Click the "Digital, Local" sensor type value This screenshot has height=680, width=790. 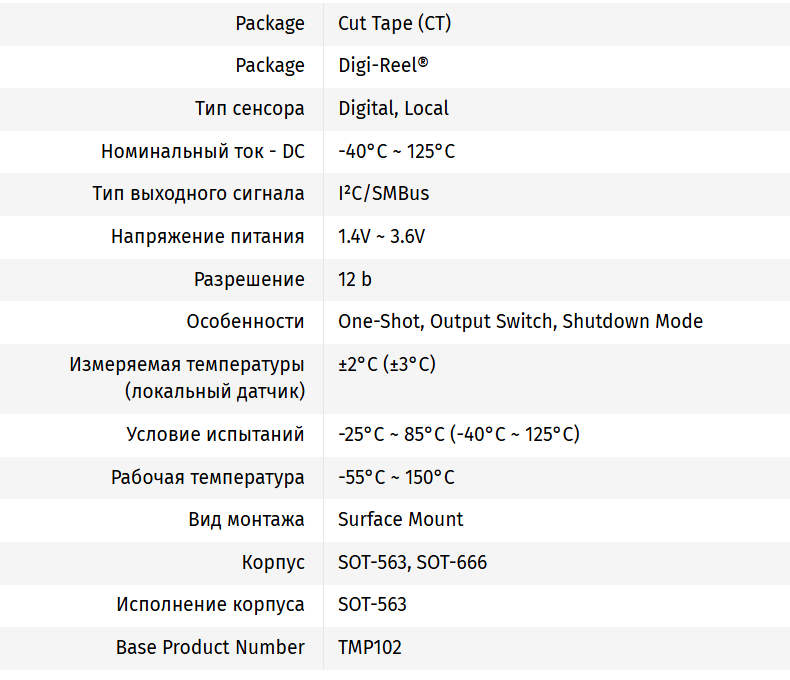pyautogui.click(x=393, y=108)
